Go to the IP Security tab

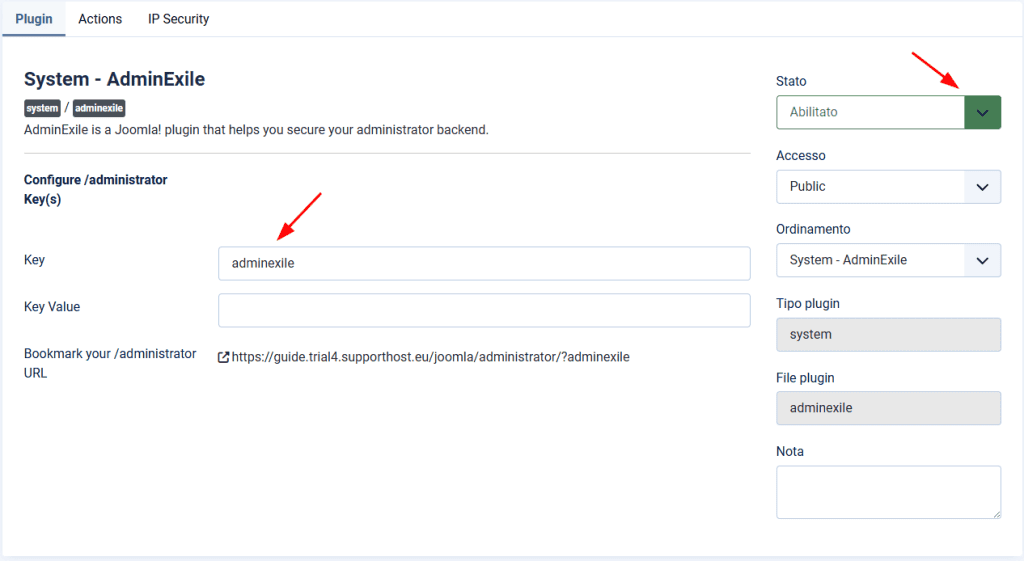179,19
